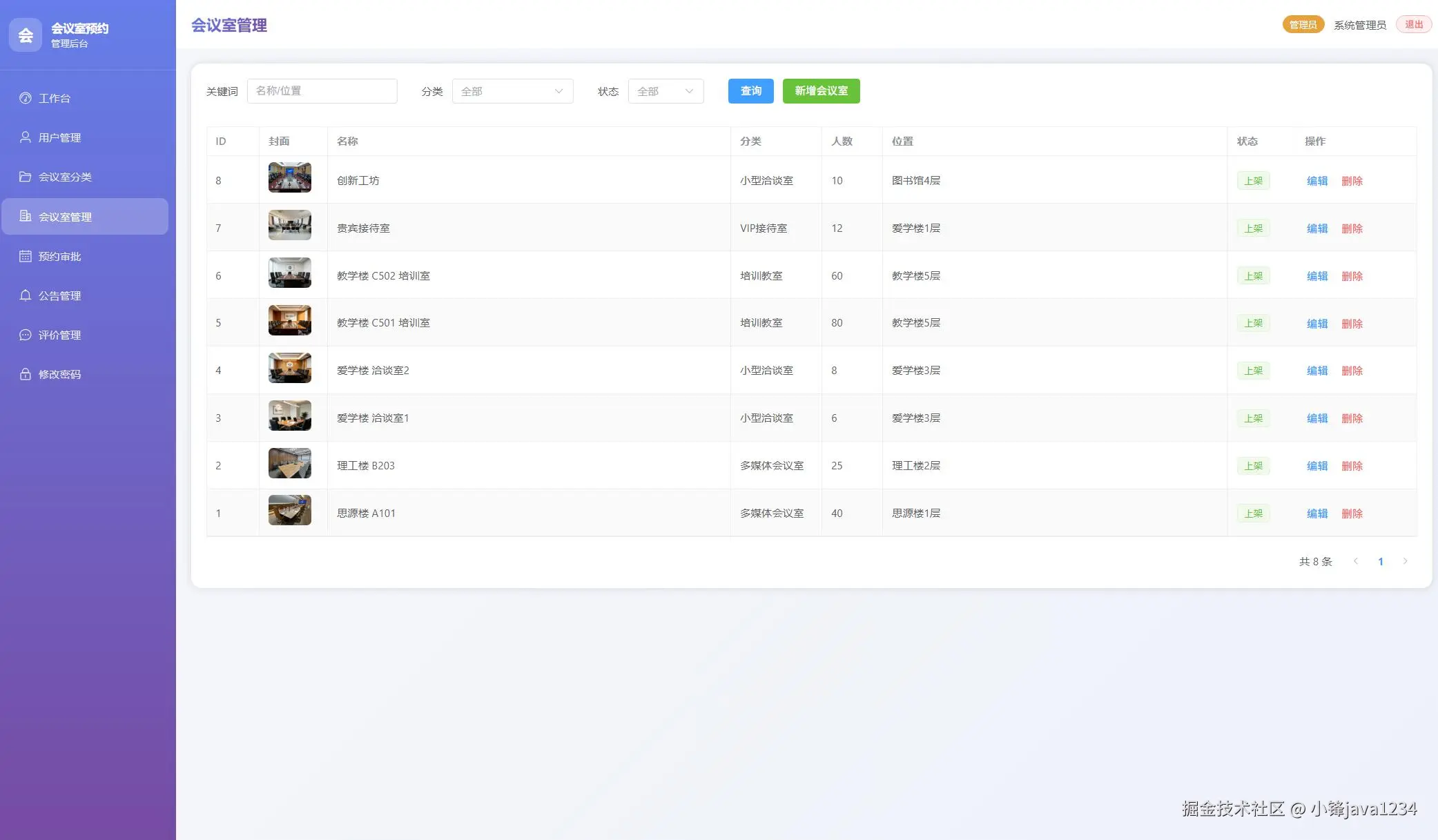Click the 预约审批 calendar icon
The height and width of the screenshot is (840, 1438).
tap(26, 256)
